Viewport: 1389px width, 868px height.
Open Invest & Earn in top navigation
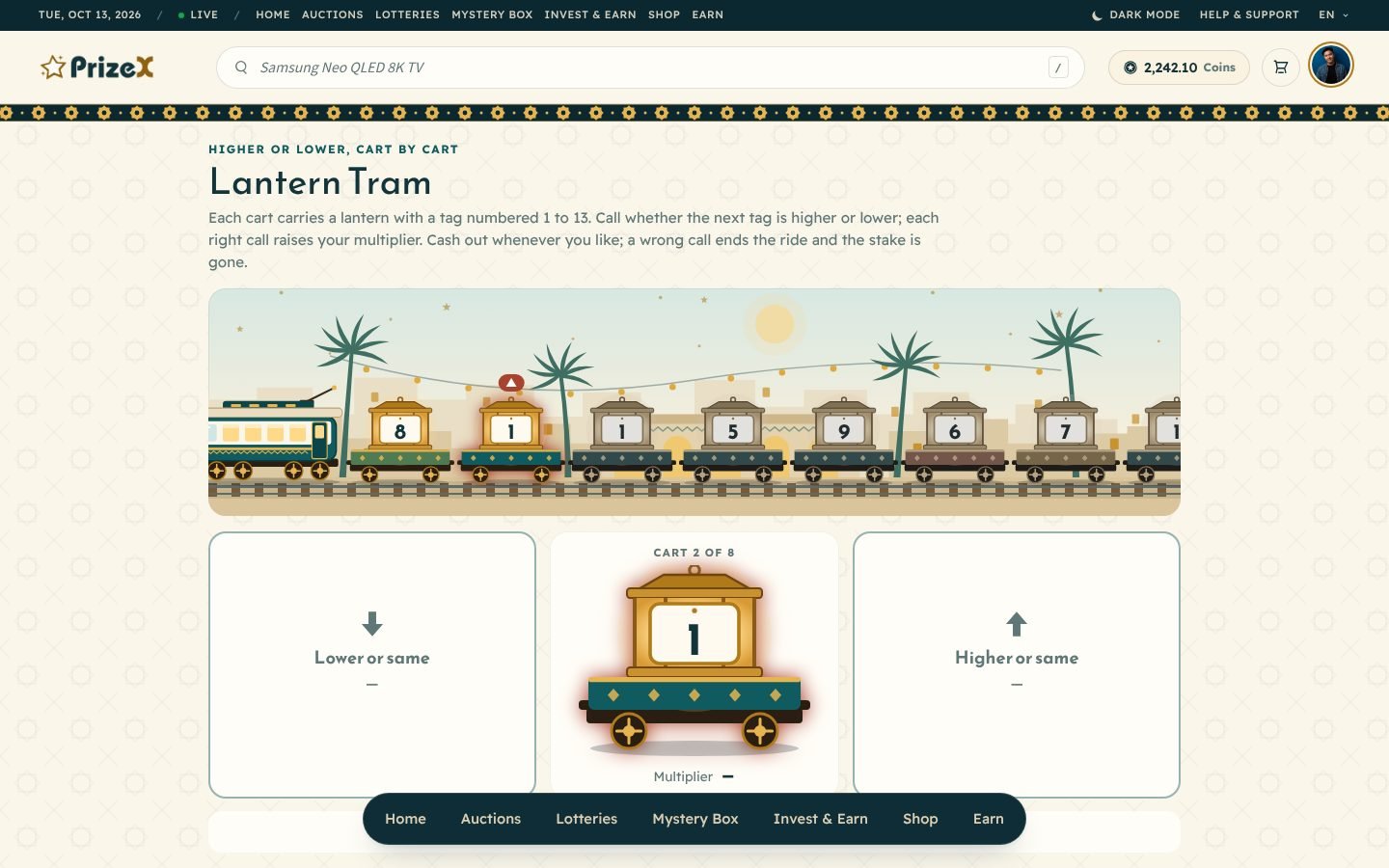coord(590,15)
